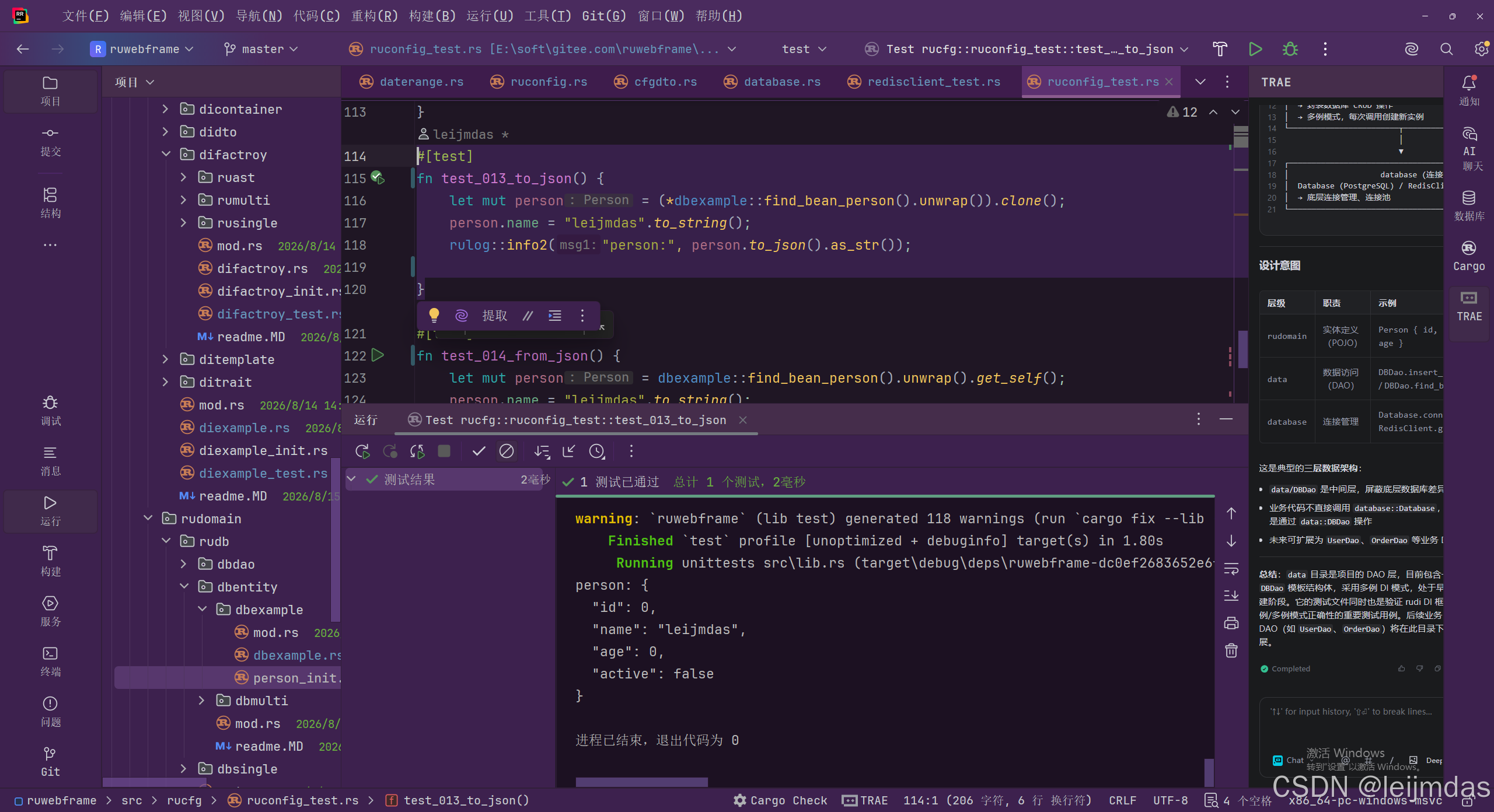Image resolution: width=1494 pixels, height=812 pixels.
Task: Expand the dbmulti folder
Action: (x=202, y=701)
